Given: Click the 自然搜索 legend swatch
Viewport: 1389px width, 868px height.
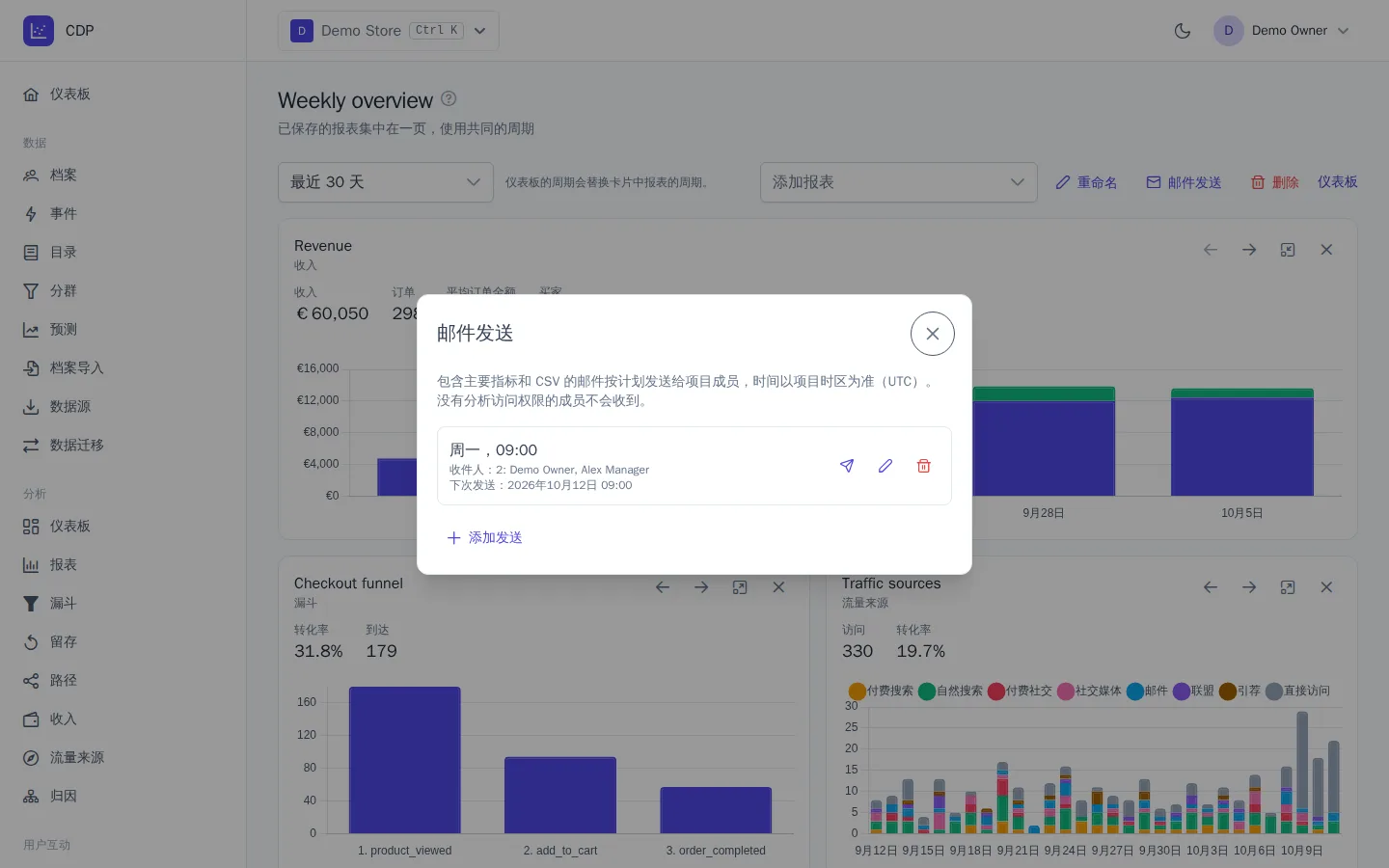Looking at the screenshot, I should pyautogui.click(x=927, y=691).
